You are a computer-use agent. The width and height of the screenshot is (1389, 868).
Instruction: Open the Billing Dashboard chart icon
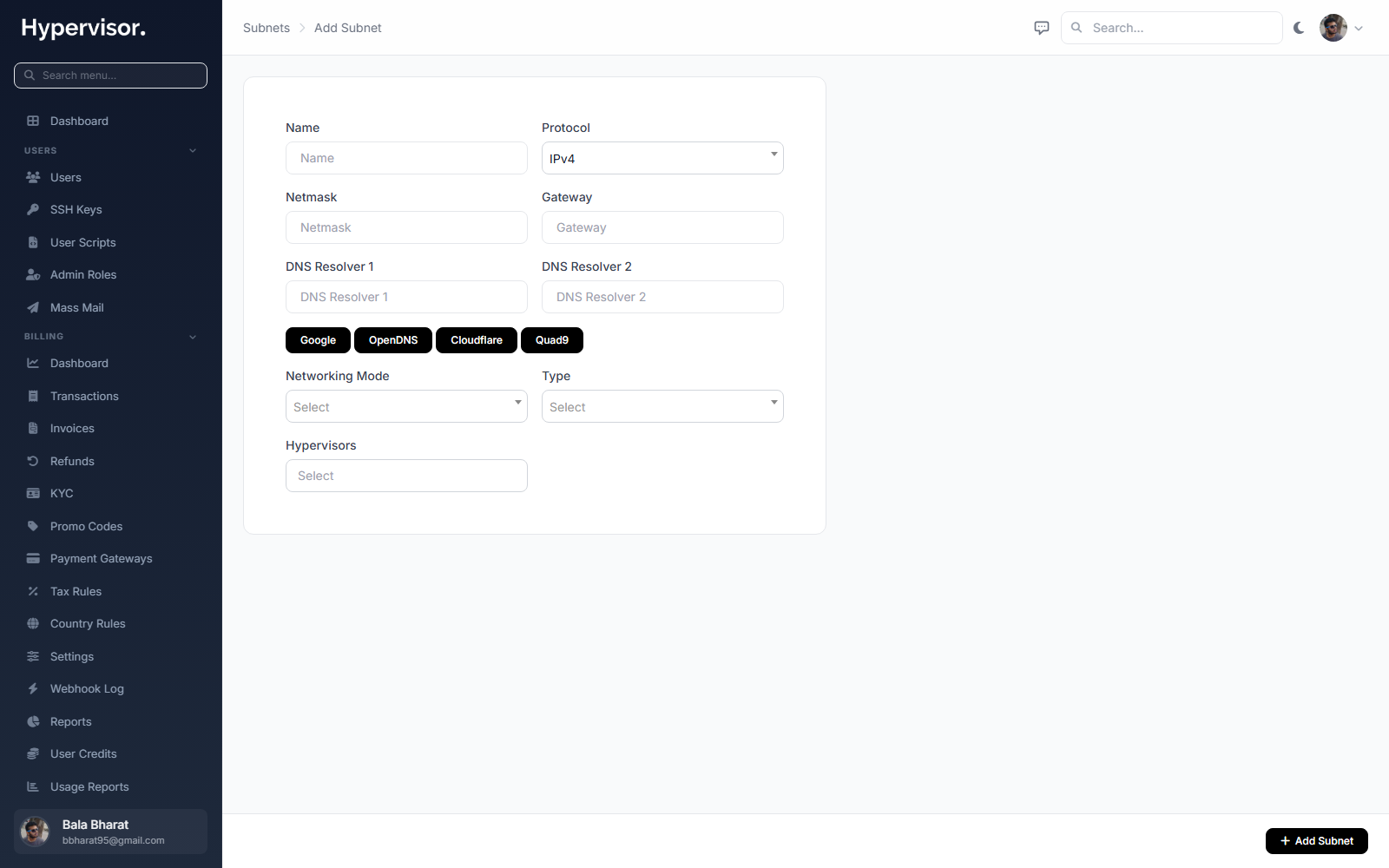33,363
